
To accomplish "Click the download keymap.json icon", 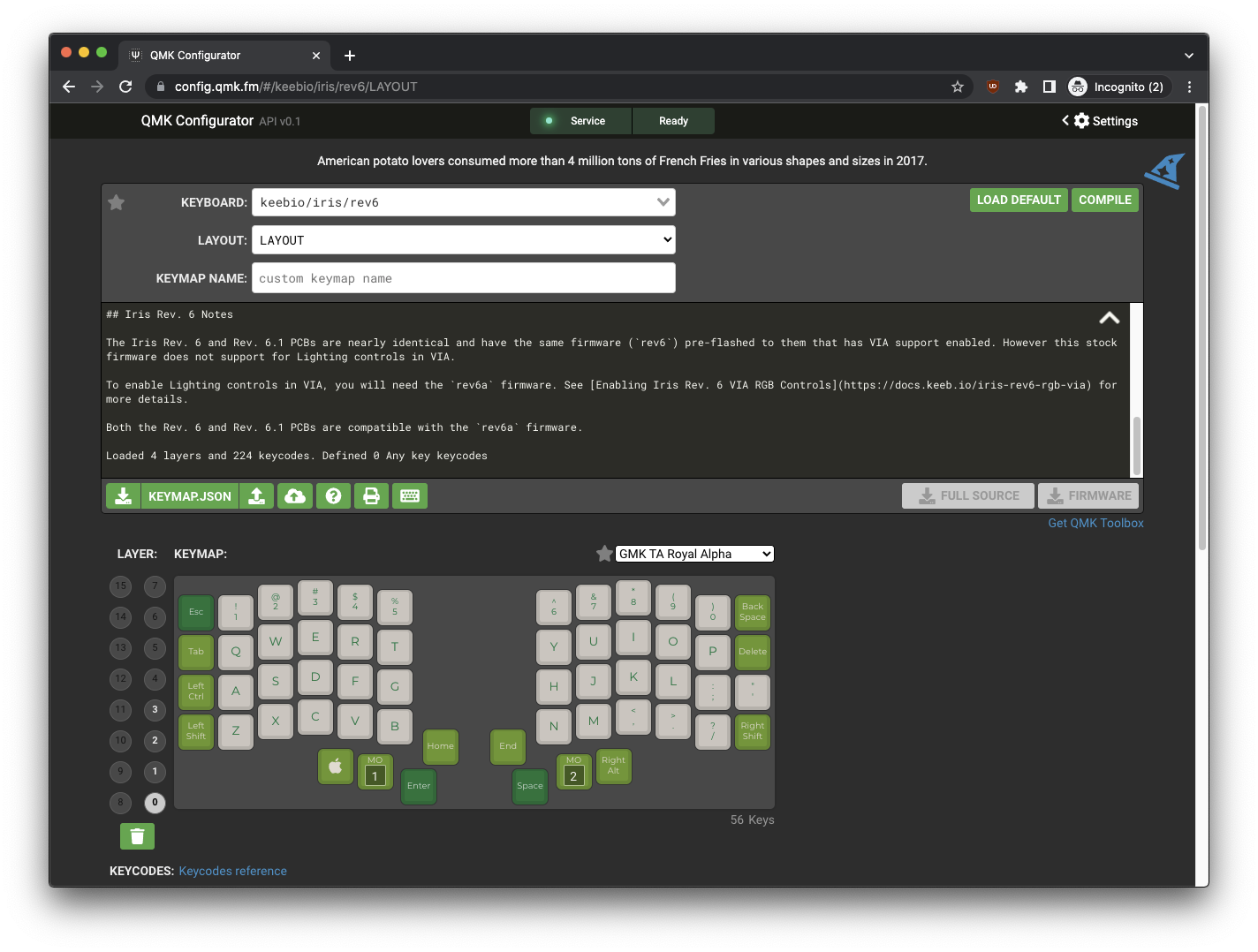I will click(124, 496).
